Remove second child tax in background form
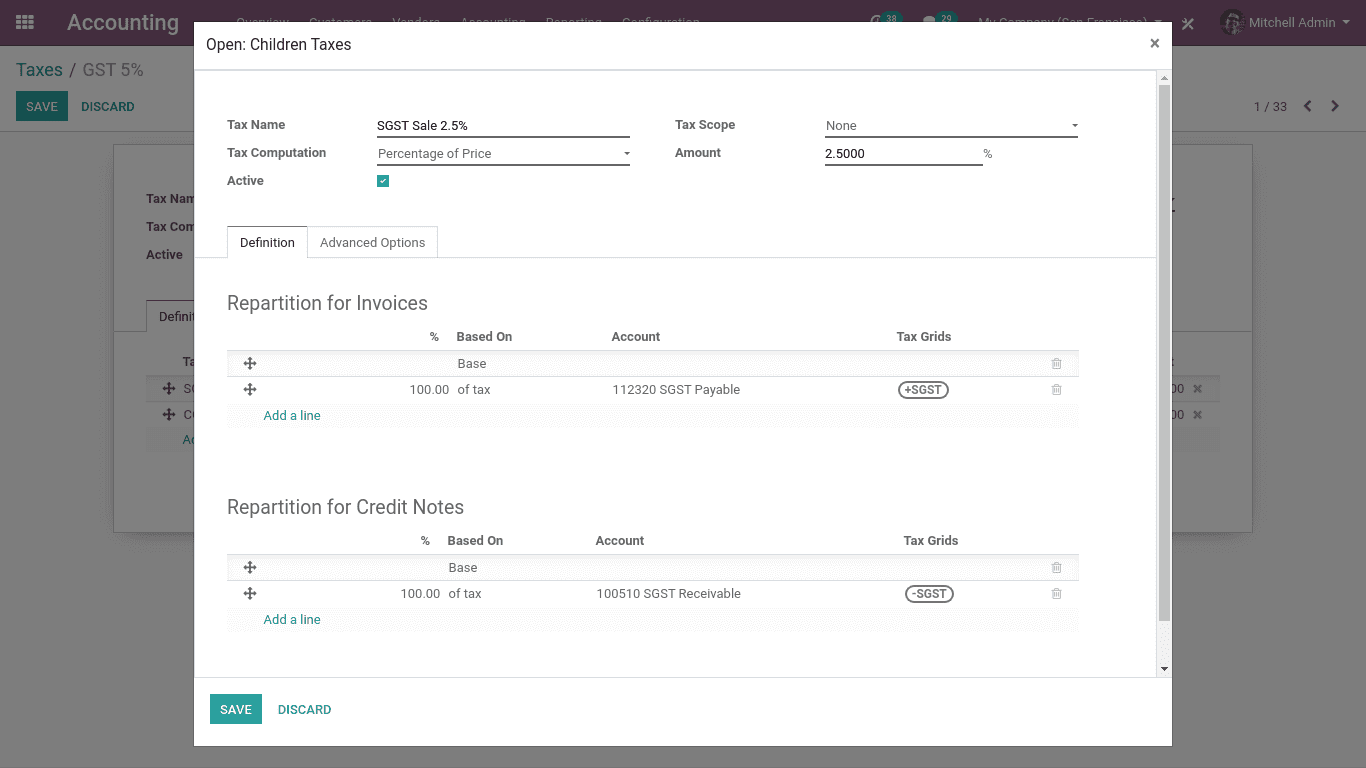The height and width of the screenshot is (768, 1366). 1197,414
